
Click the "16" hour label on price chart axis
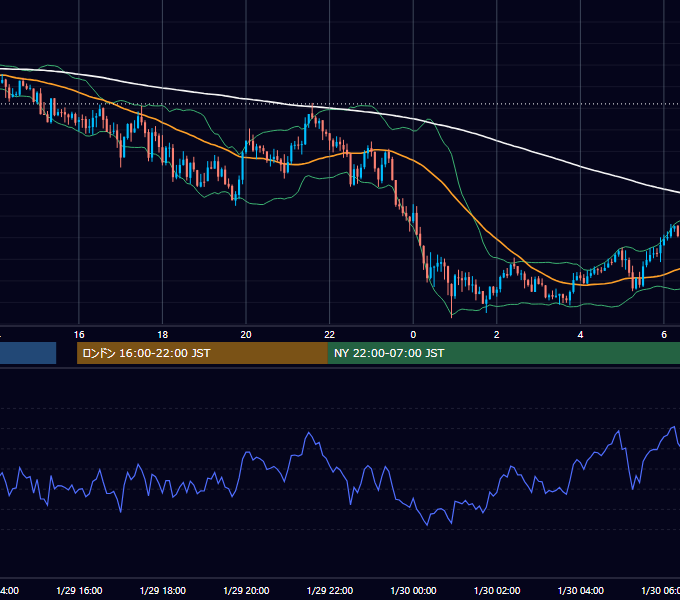[x=79, y=335]
